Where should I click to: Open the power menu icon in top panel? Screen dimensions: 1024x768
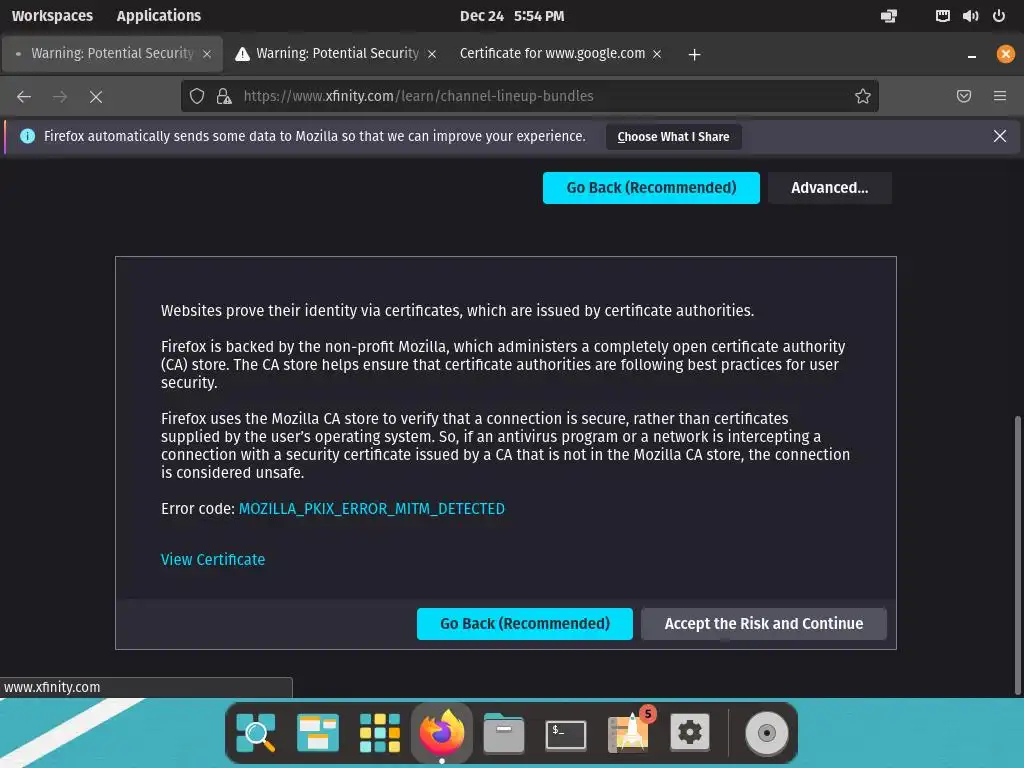pos(999,16)
